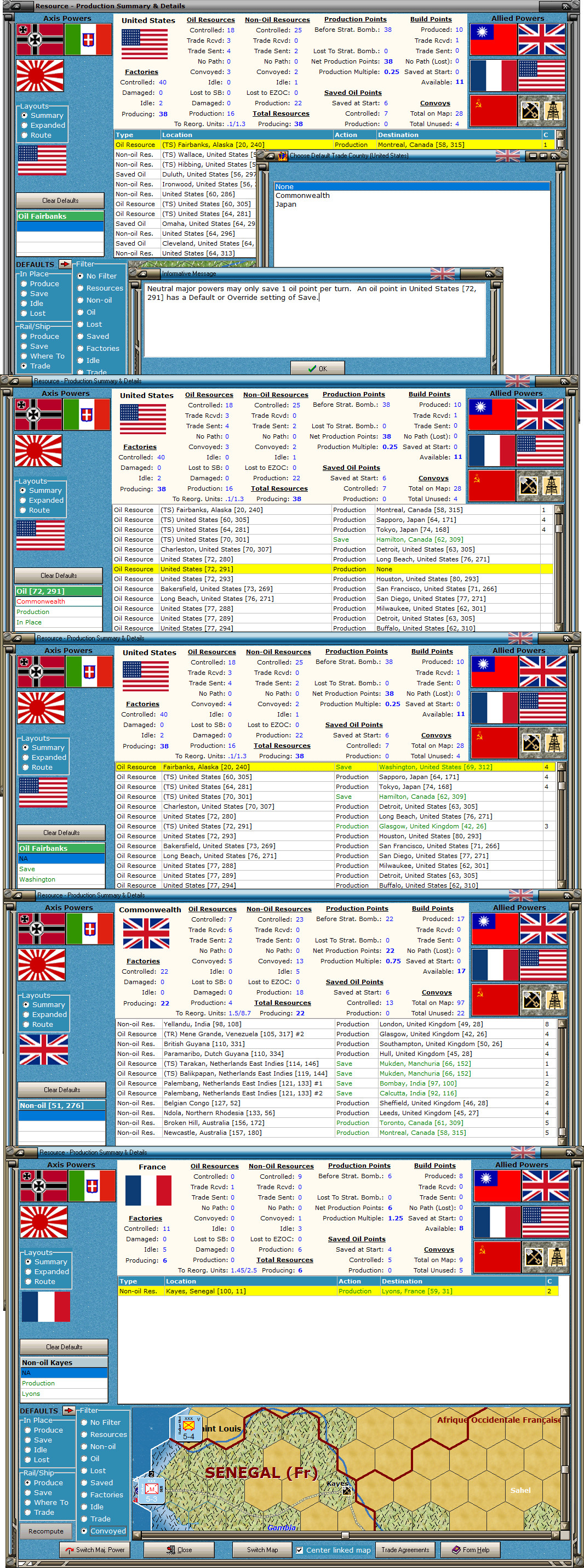Choose the China flag in the France window
The height and width of the screenshot is (1568, 584).
tap(497, 1186)
